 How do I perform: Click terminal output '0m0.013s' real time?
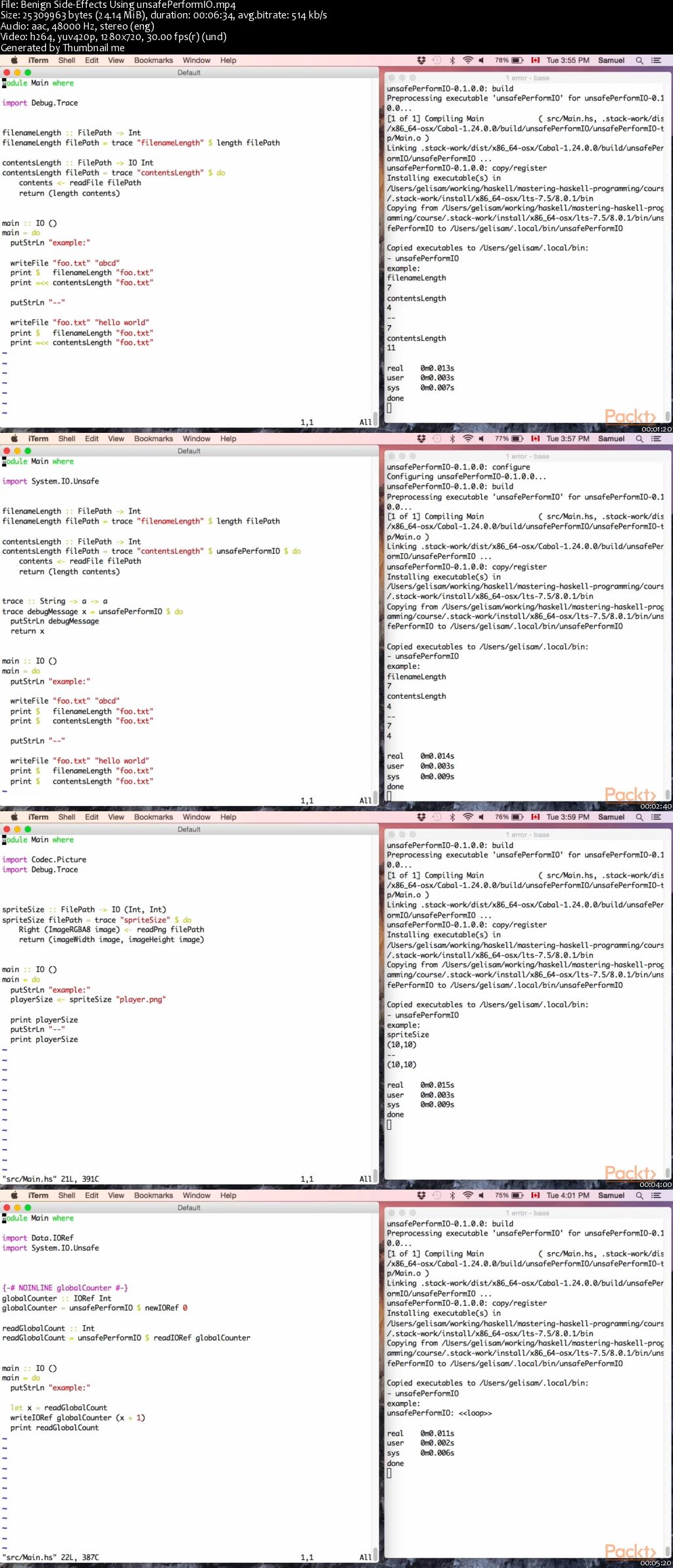click(437, 369)
